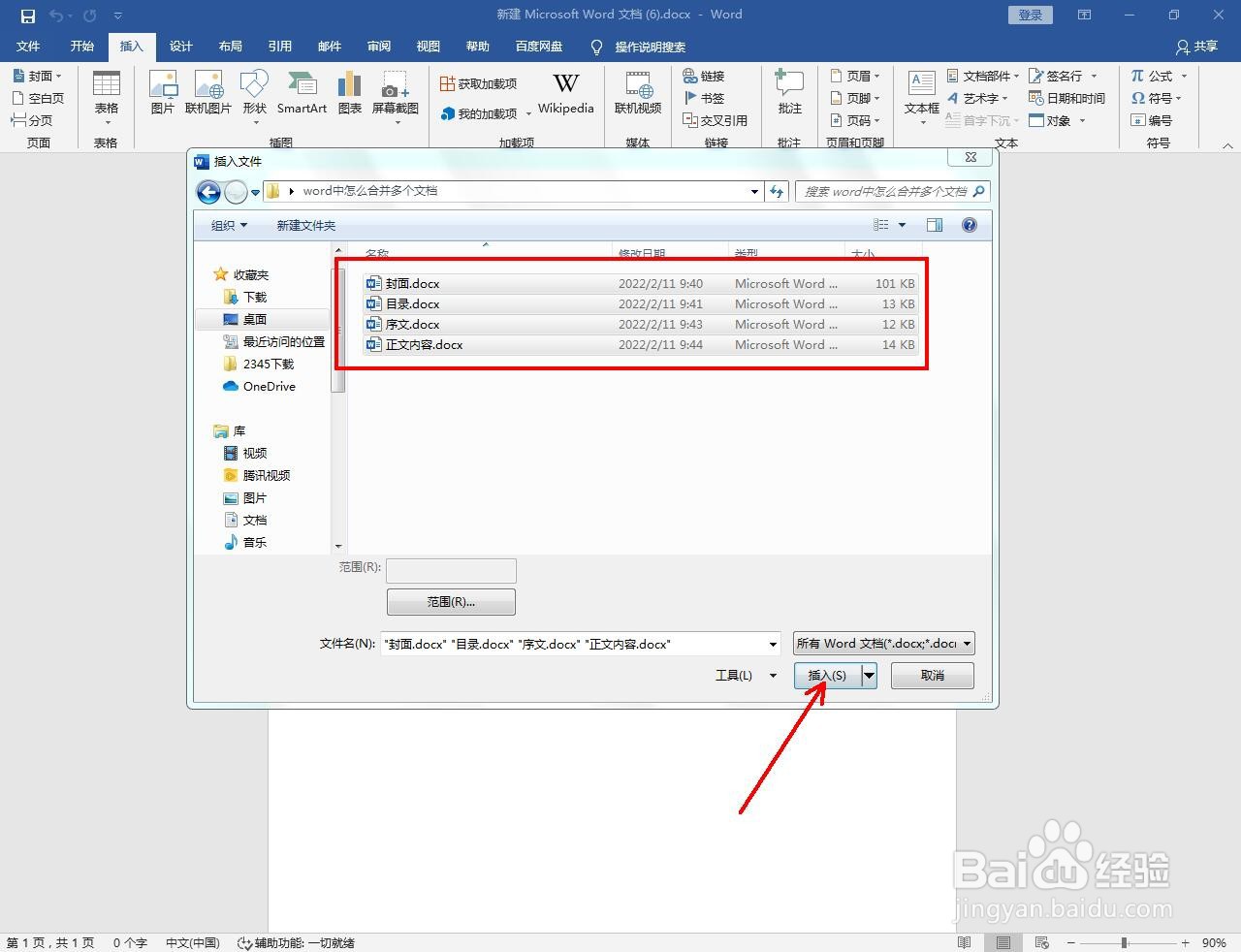
Task: Open the 工具(L) tools dropdown
Action: coord(746,676)
